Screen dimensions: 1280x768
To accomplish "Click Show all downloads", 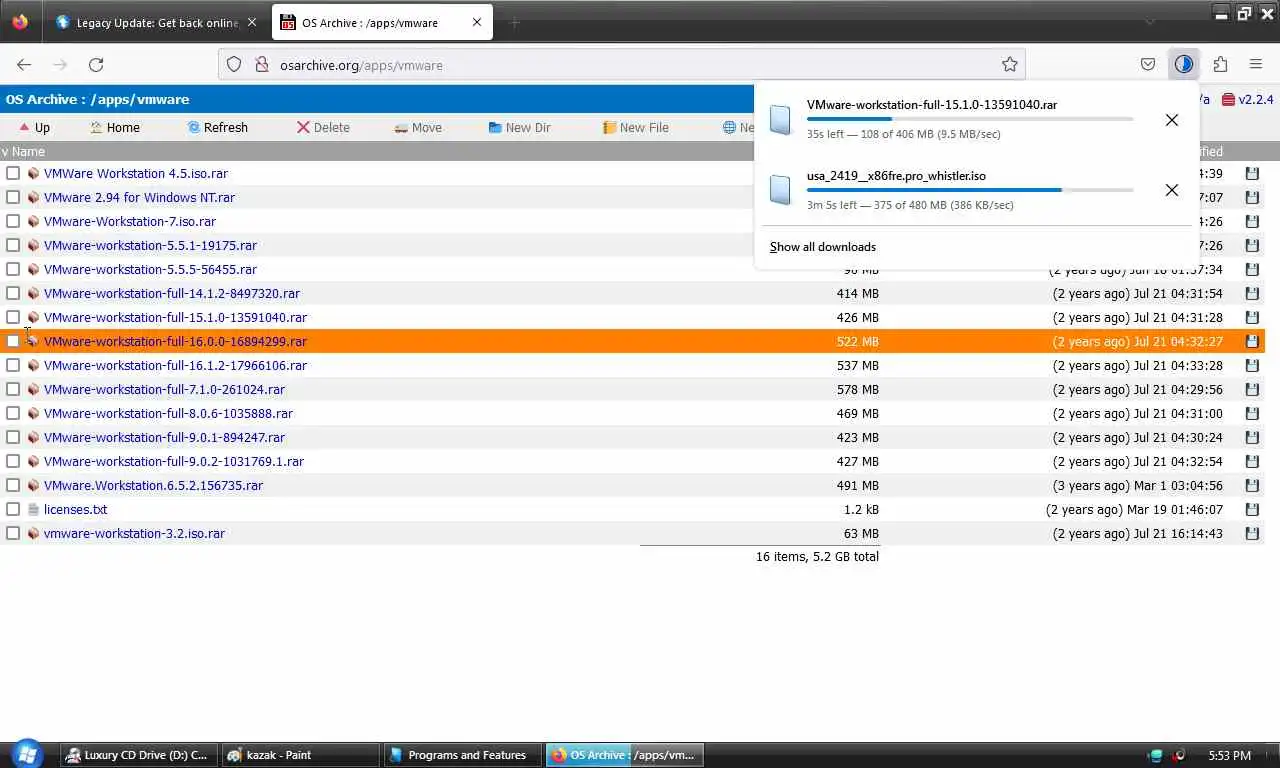I will (823, 247).
